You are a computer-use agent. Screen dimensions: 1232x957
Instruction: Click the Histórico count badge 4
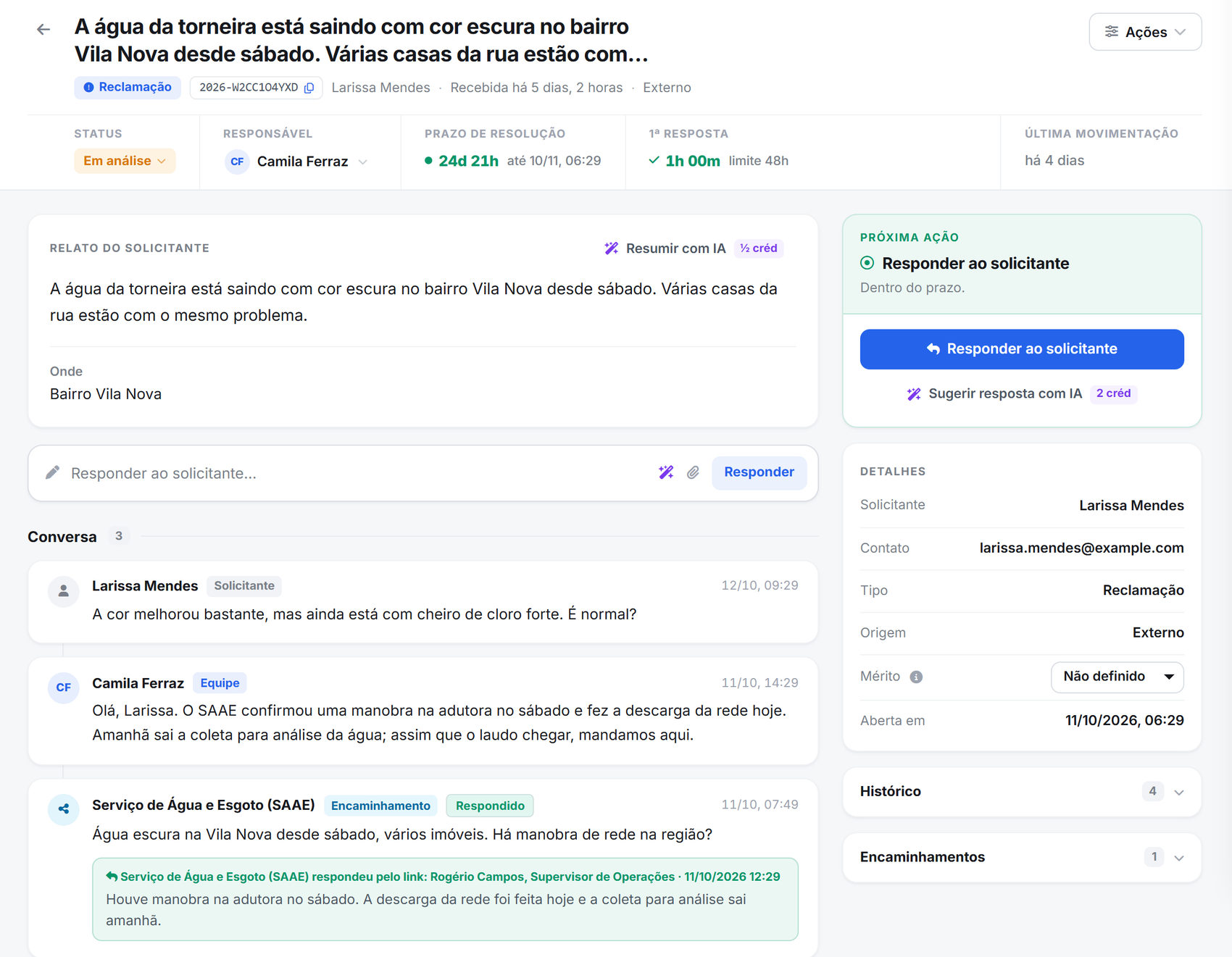pyautogui.click(x=1152, y=791)
